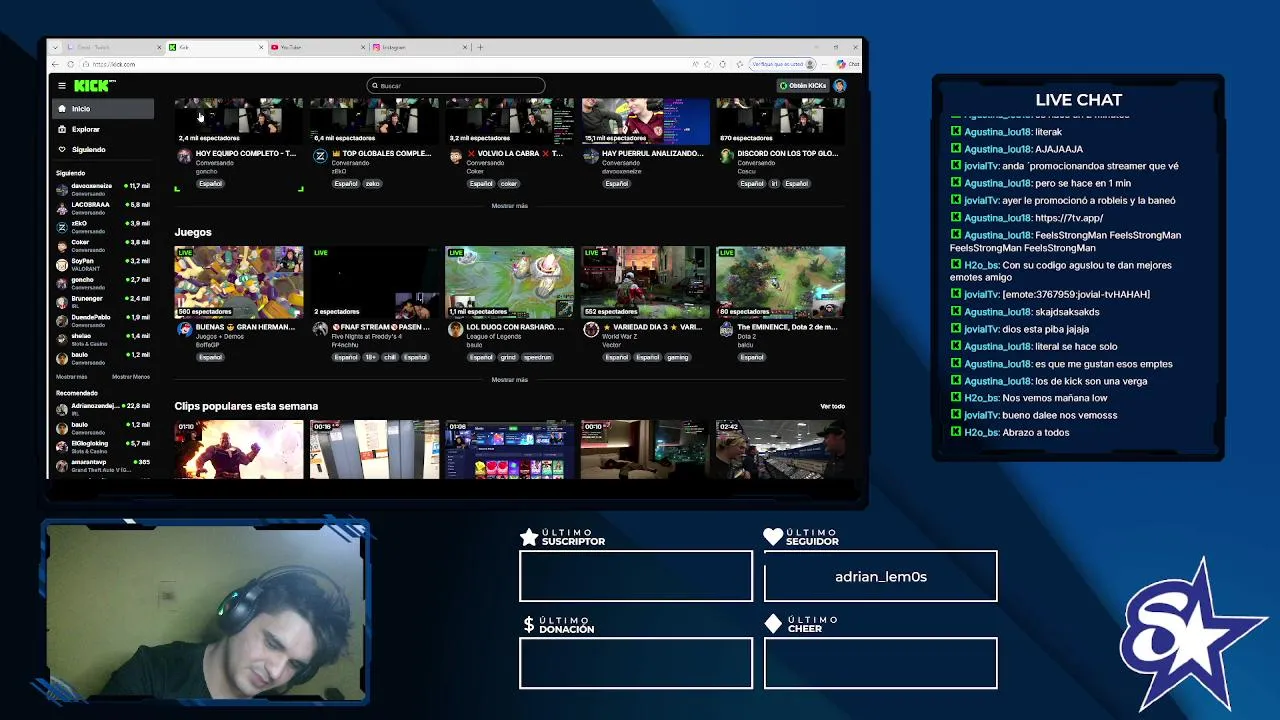Open VARIEDAD DIA 3 stream thumbnail
Viewport: 1280px width, 720px height.
click(645, 282)
